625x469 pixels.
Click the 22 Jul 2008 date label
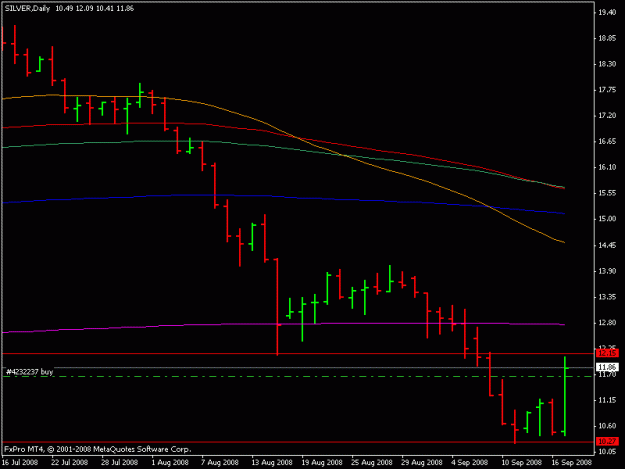tap(69, 462)
